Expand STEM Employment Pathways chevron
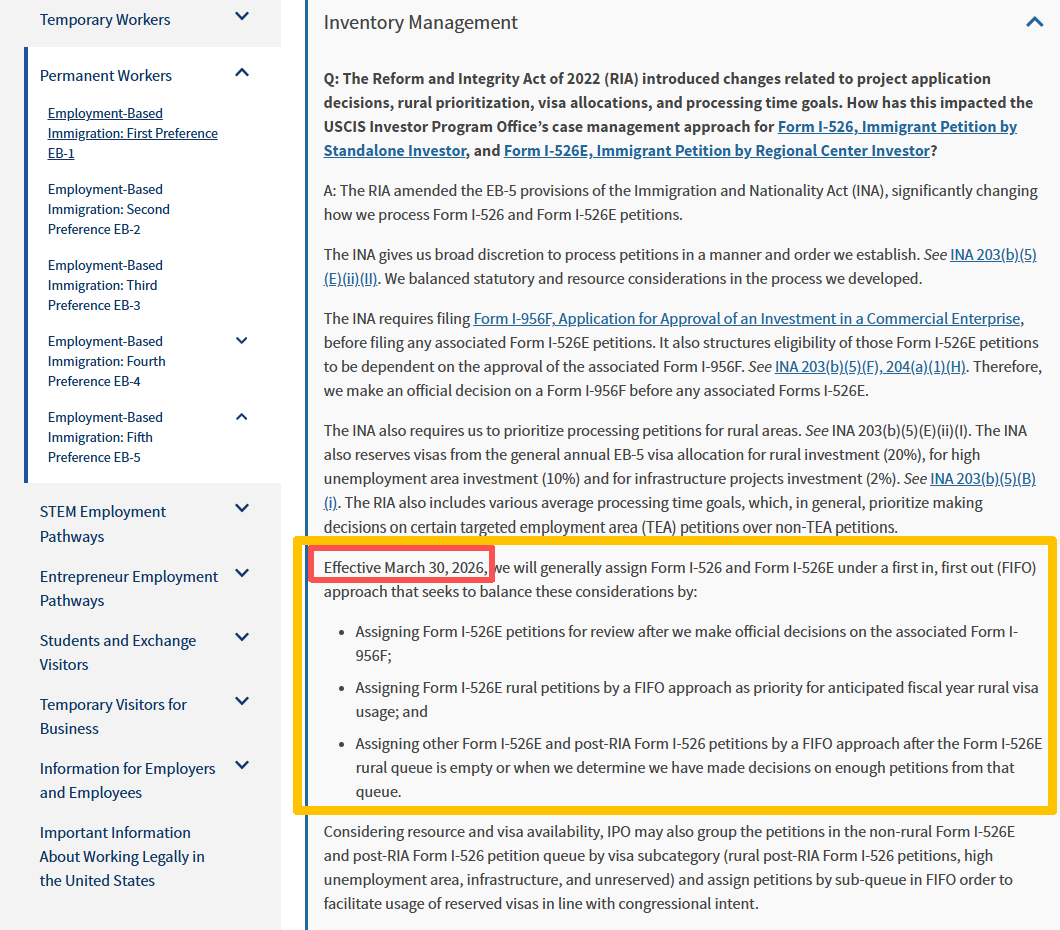Image resolution: width=1060 pixels, height=930 pixels. coord(242,509)
